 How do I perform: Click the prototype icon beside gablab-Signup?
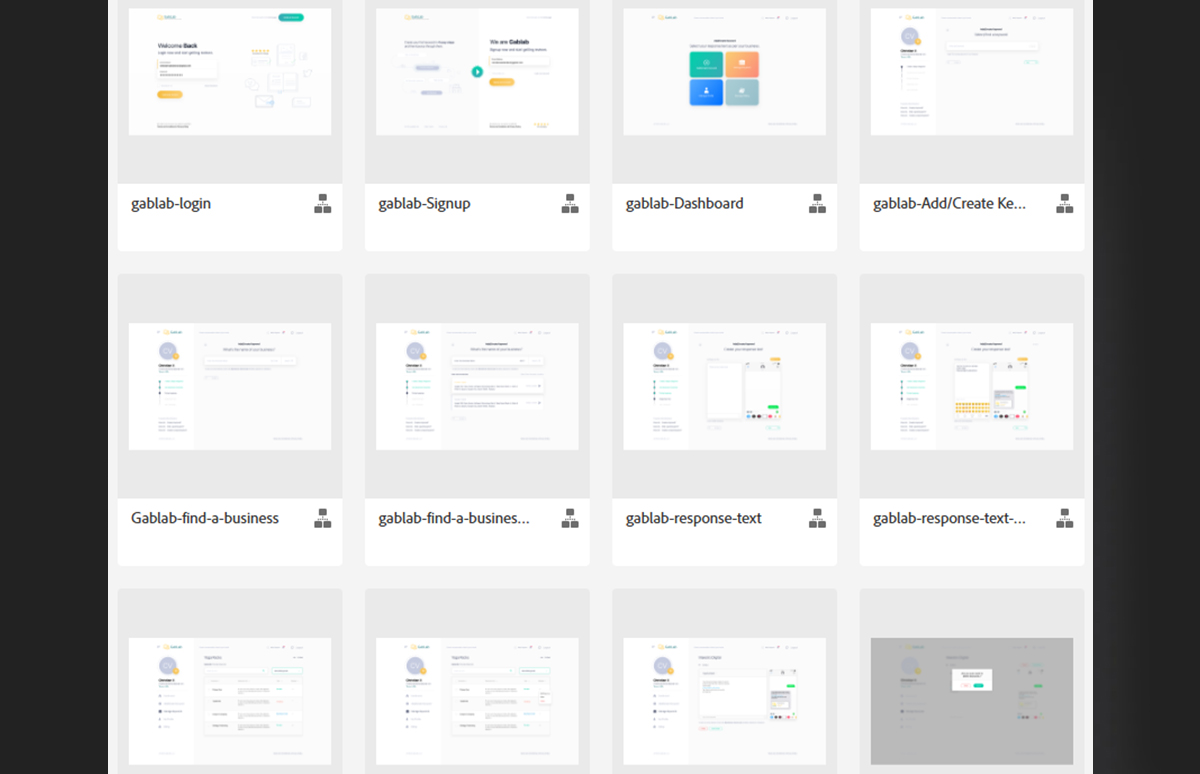[x=570, y=204]
